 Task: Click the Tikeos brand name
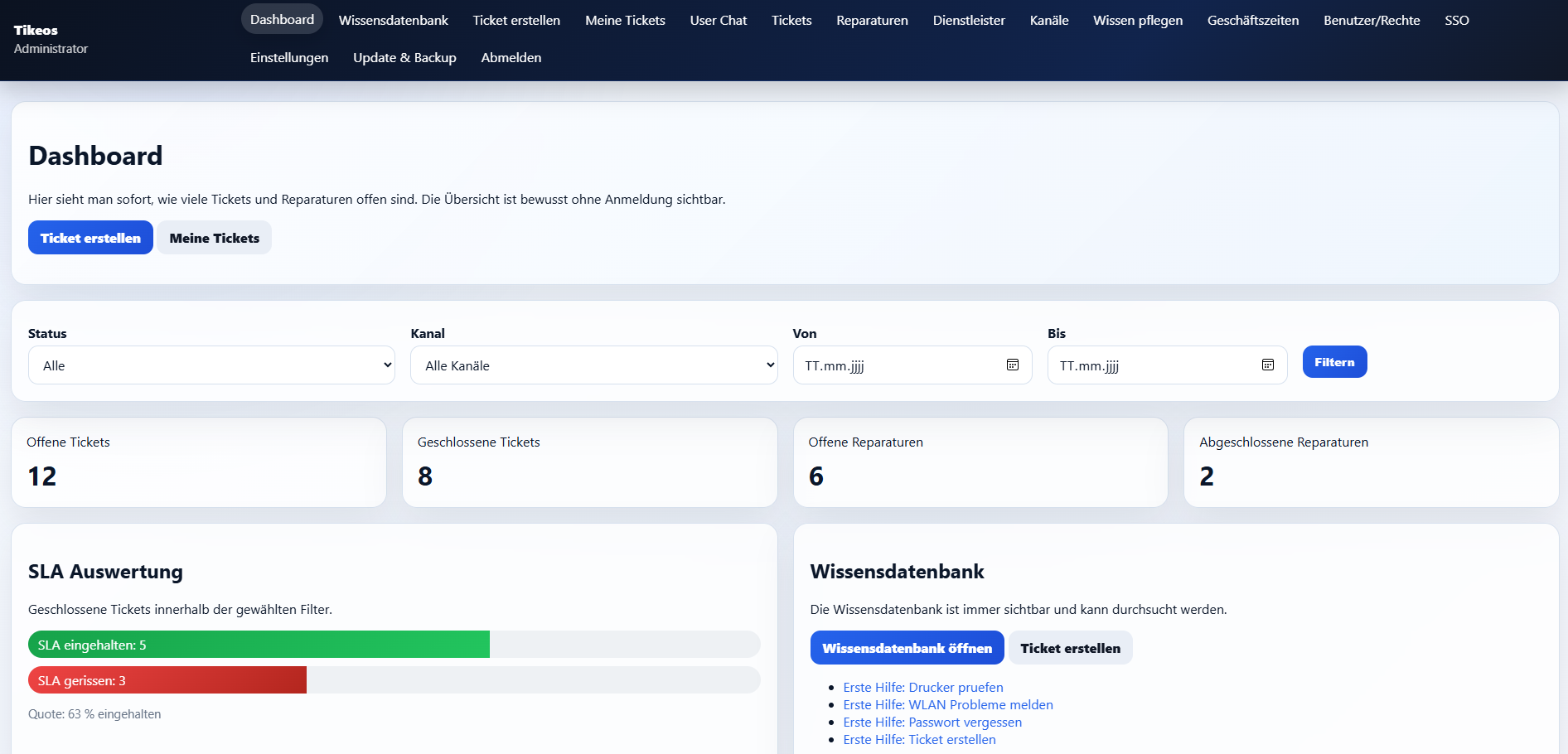point(36,30)
